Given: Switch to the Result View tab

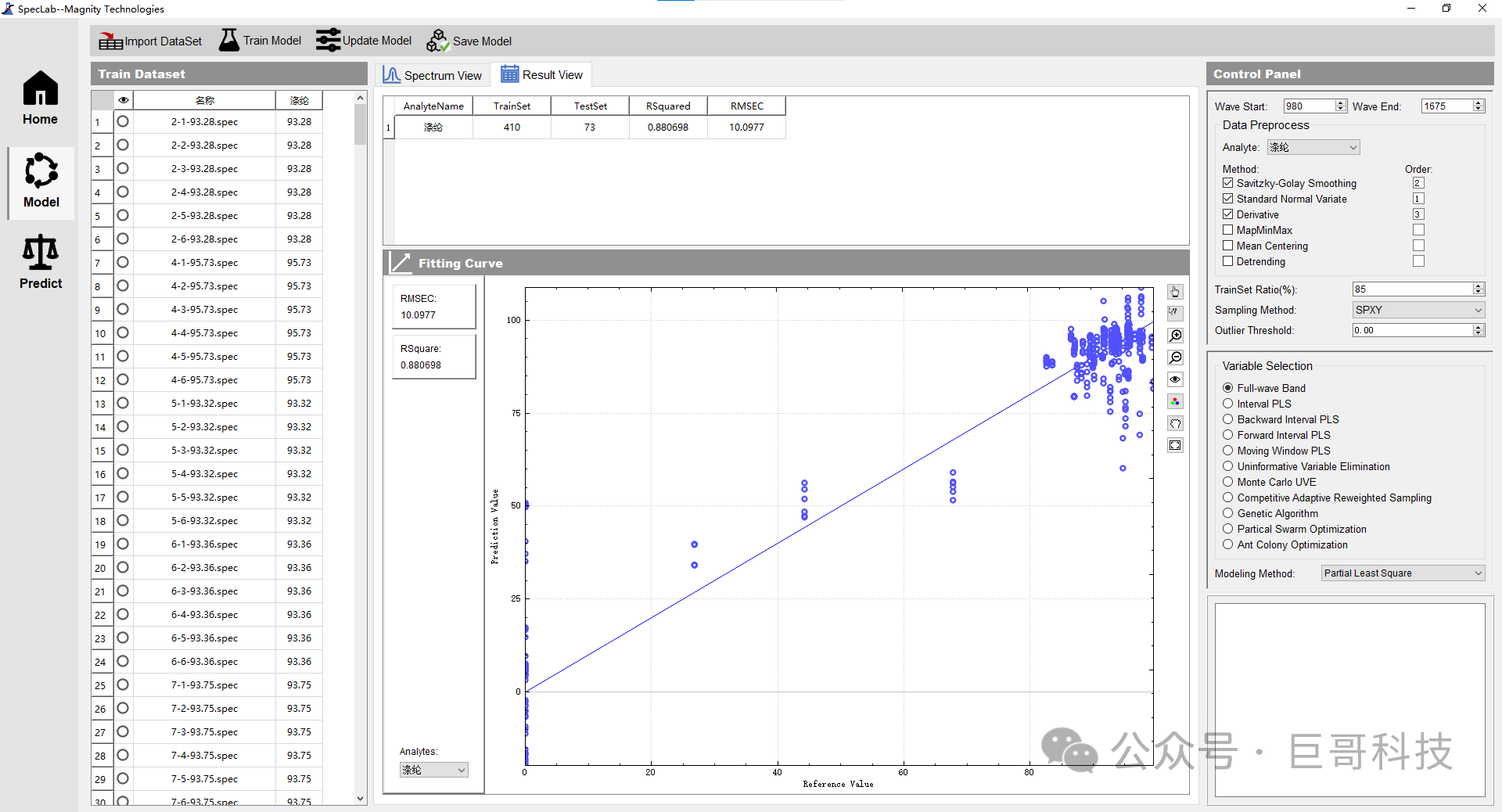Looking at the screenshot, I should click(542, 75).
